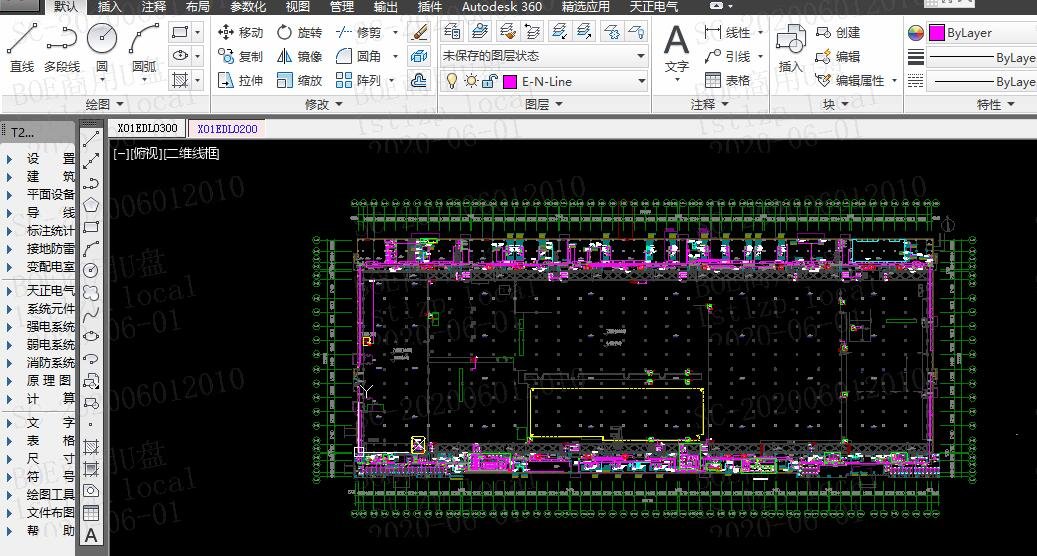Image resolution: width=1037 pixels, height=556 pixels.
Task: Open the 插入 ribbon tab
Action: (x=109, y=7)
